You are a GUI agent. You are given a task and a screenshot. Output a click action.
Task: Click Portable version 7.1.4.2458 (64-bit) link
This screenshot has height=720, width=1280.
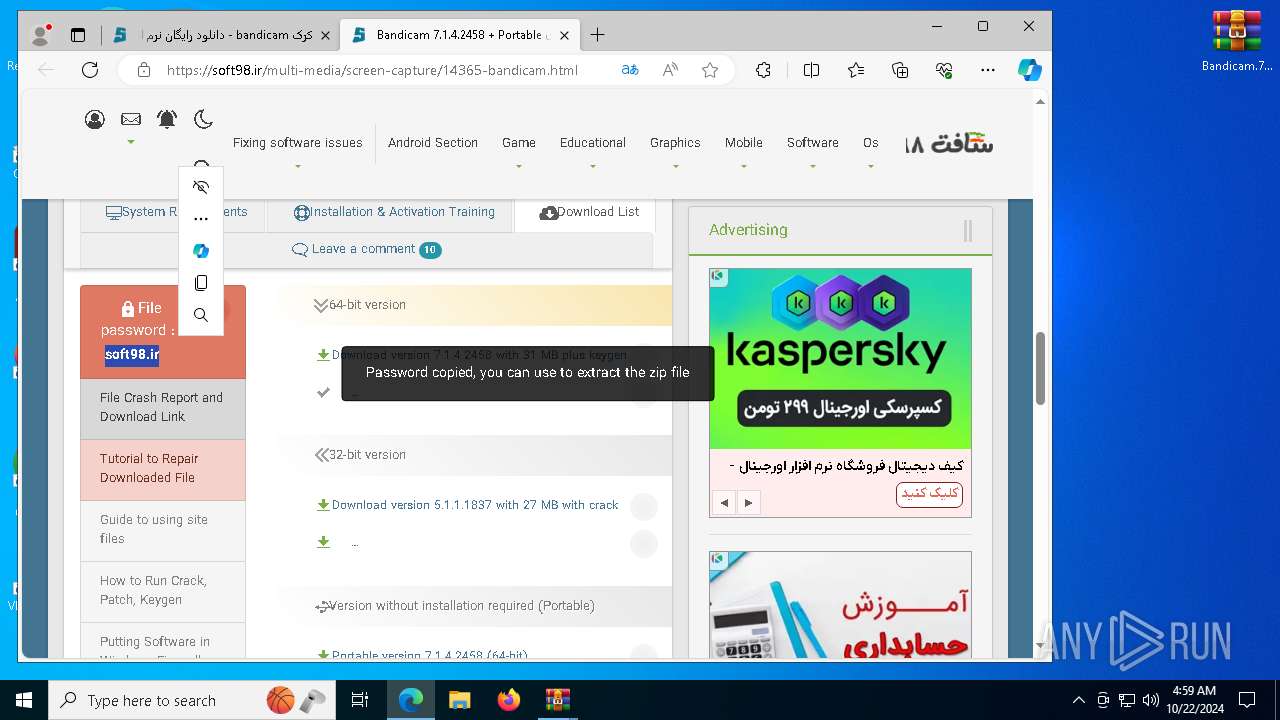429,655
